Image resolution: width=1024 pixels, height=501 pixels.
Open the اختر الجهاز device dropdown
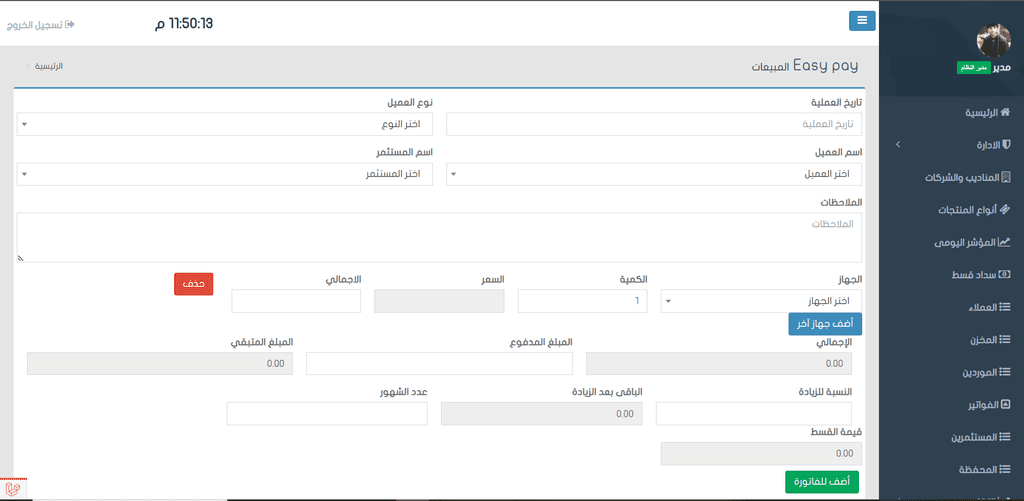pyautogui.click(x=761, y=301)
